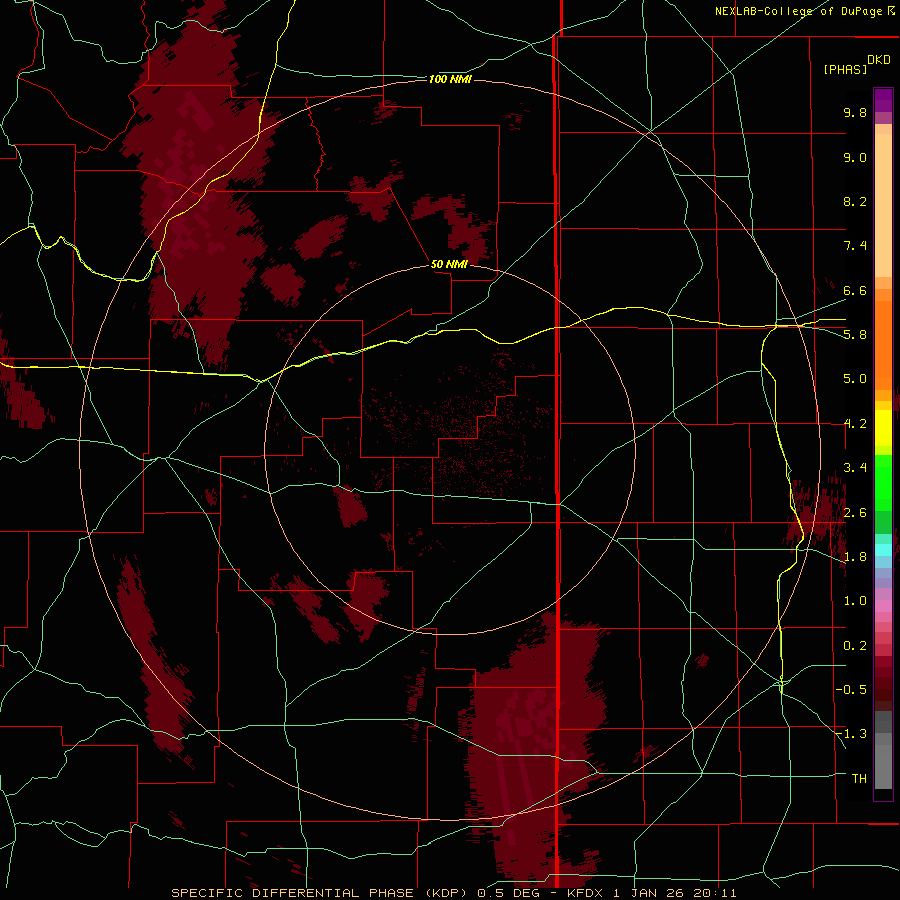
Task: Click the 4.2 legend value
Action: point(855,424)
